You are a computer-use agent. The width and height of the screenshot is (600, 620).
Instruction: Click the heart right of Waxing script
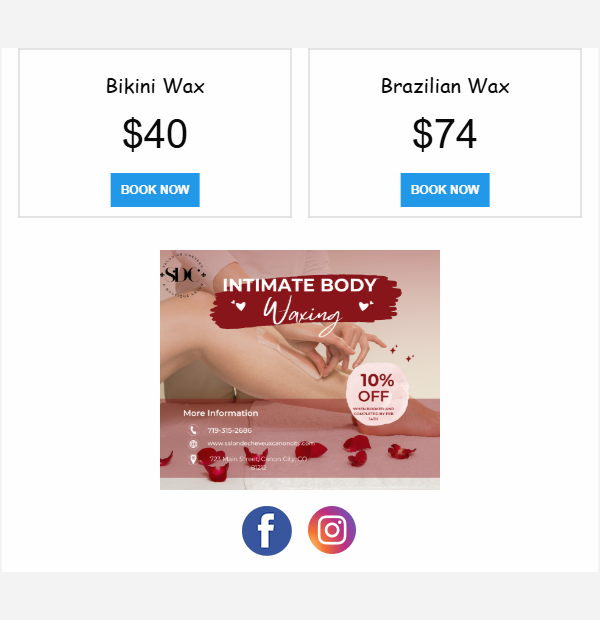click(365, 305)
